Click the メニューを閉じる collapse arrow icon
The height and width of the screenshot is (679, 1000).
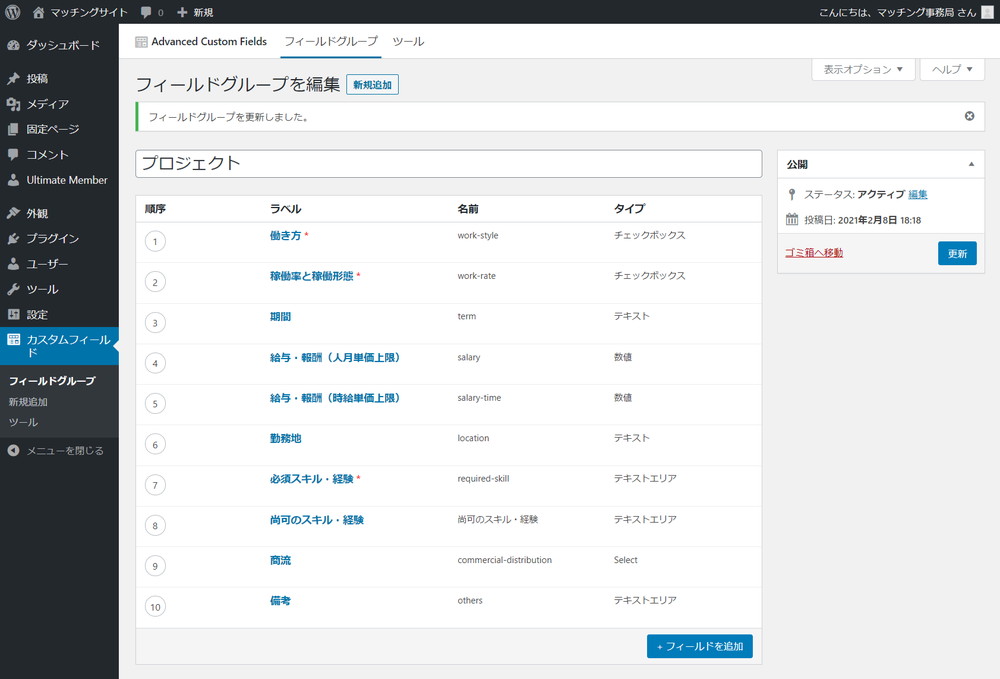click(x=13, y=451)
